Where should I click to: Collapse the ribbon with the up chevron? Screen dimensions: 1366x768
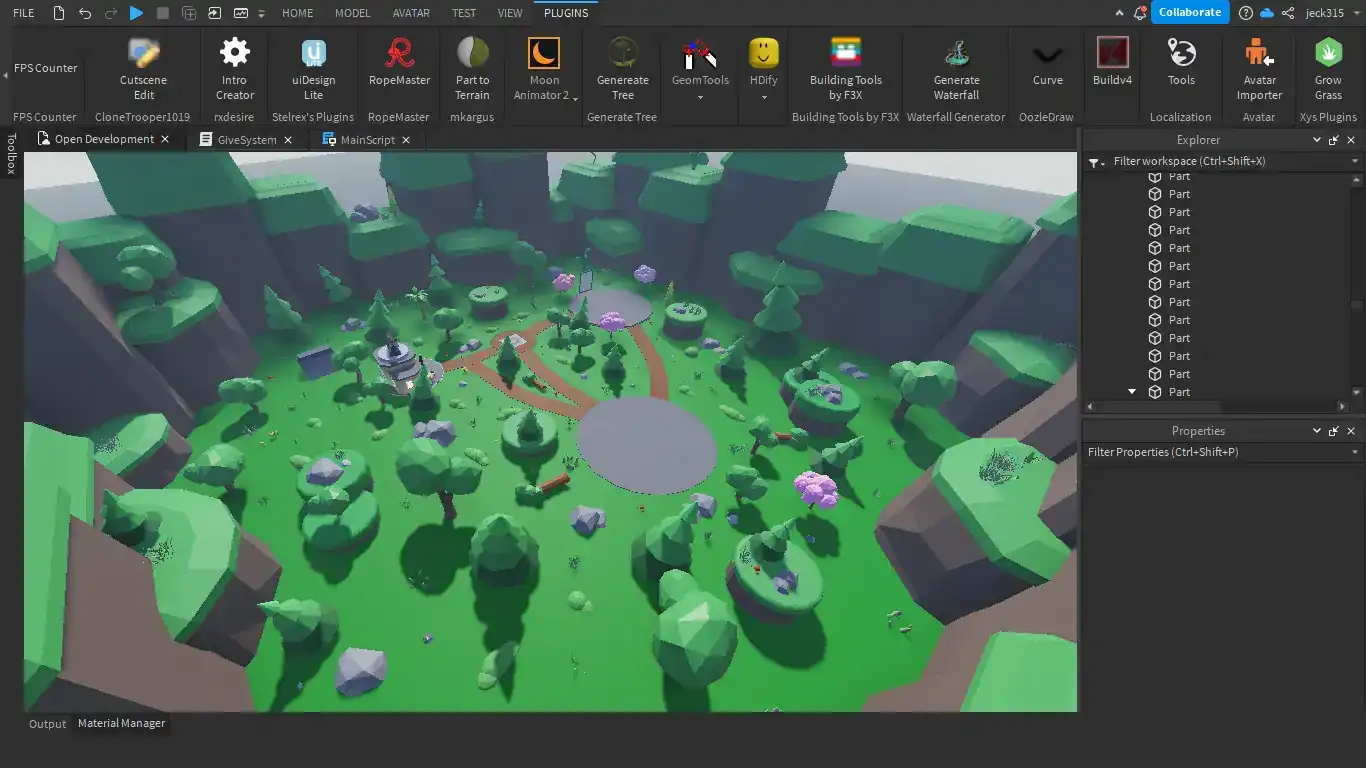pyautogui.click(x=1120, y=13)
